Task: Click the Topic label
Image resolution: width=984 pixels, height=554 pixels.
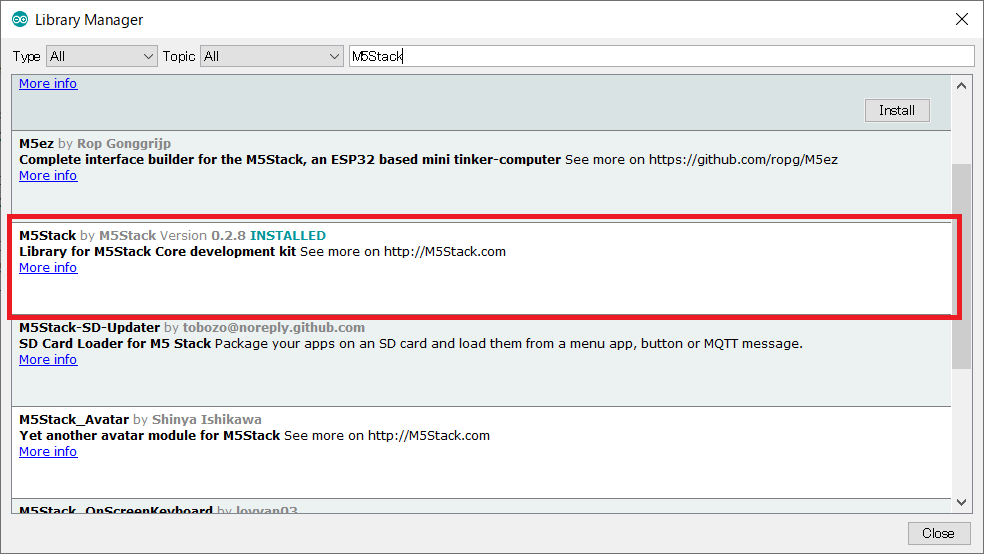Action: 179,56
